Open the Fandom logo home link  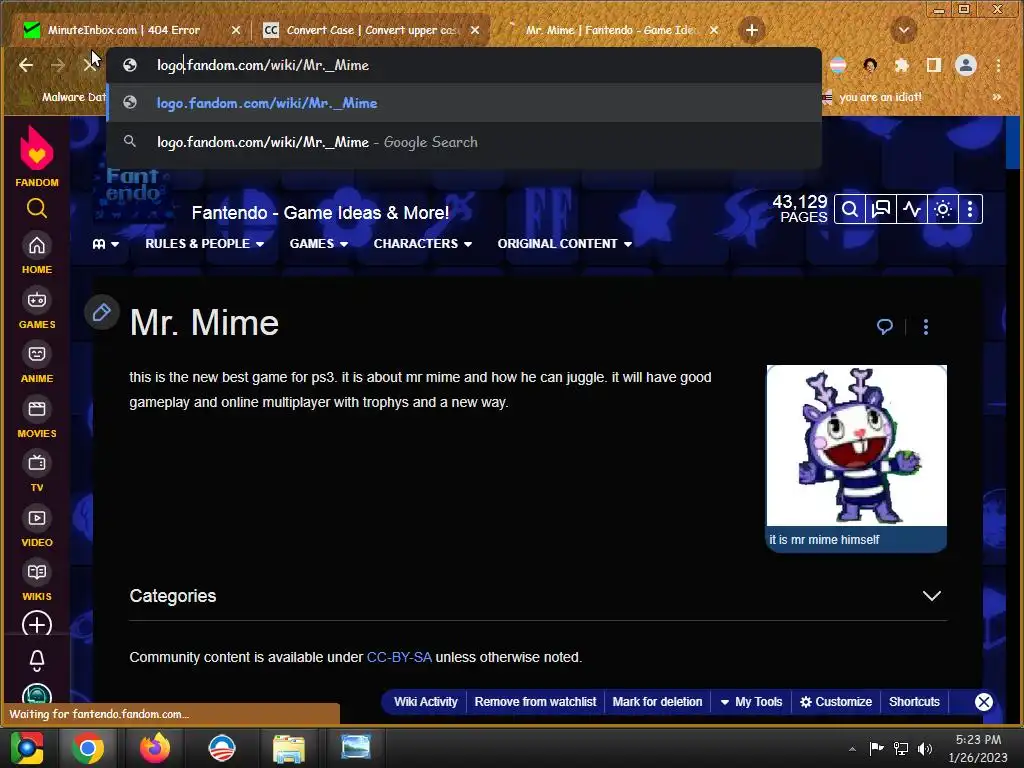coord(37,157)
